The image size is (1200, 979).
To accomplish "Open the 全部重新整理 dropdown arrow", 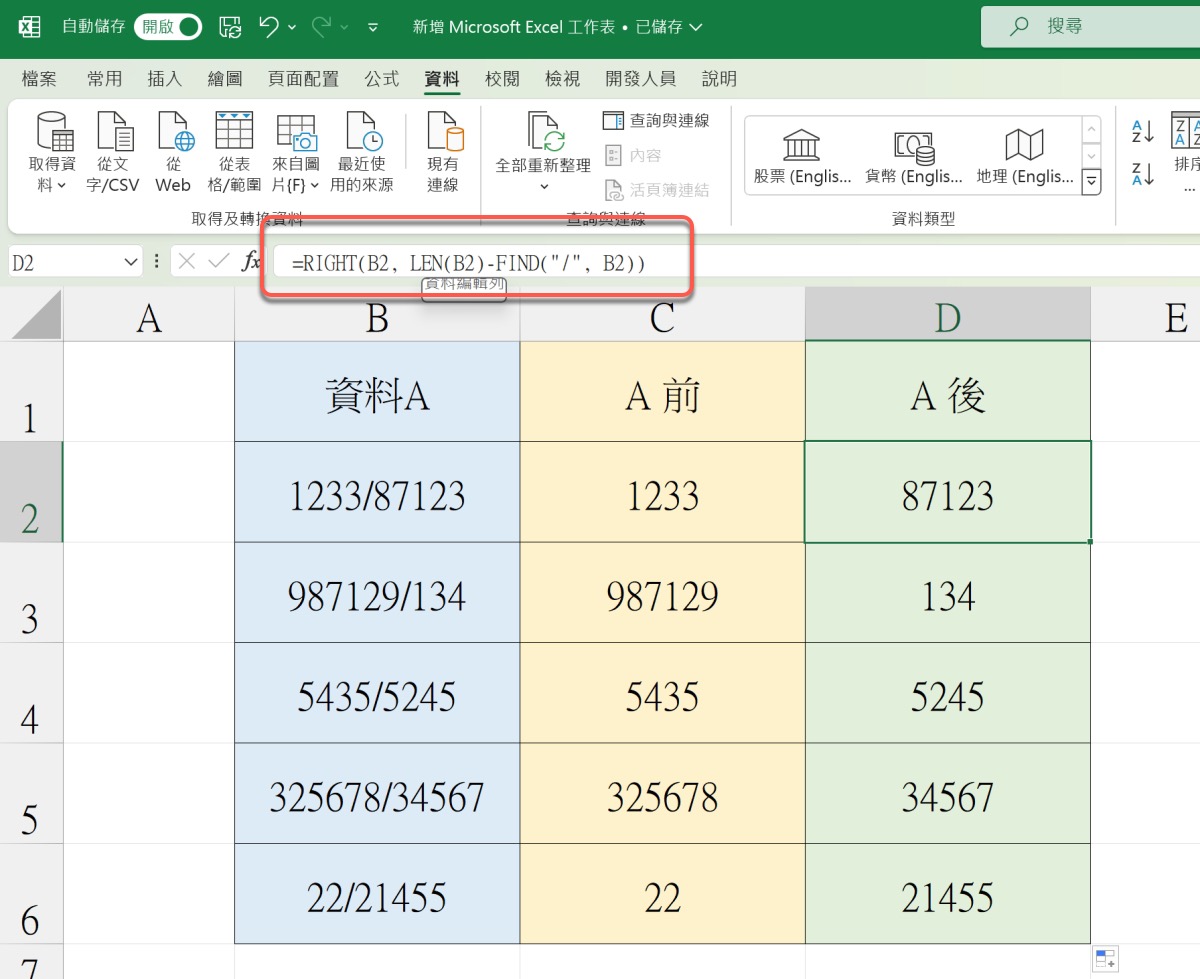I will (544, 187).
